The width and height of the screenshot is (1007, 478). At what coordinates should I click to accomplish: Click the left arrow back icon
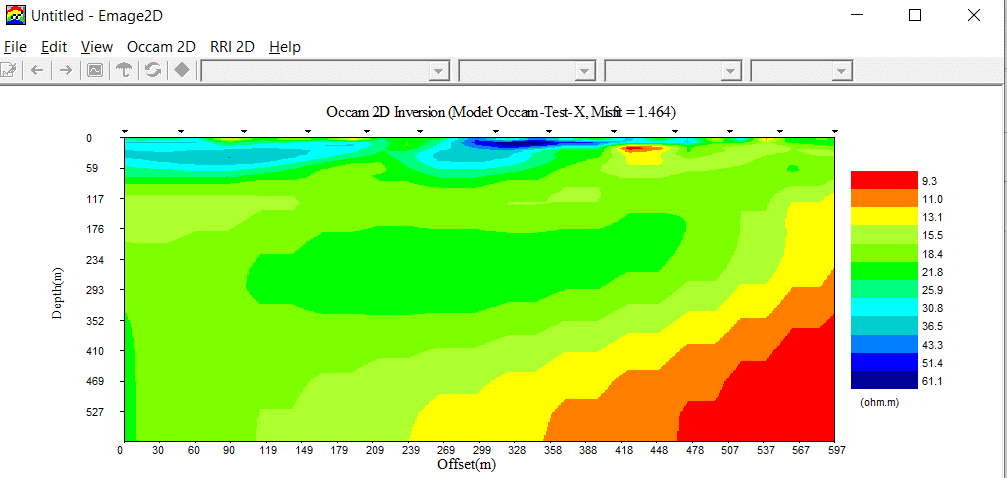(x=37, y=70)
